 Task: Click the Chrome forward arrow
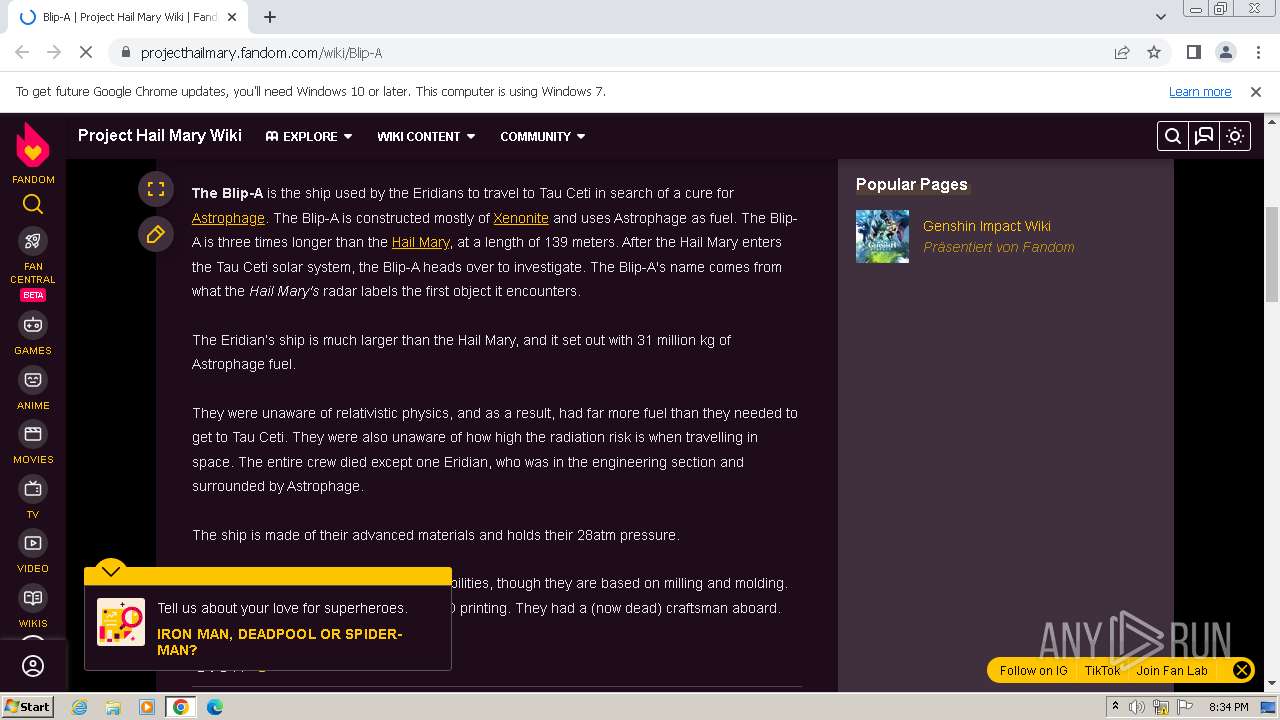pos(54,52)
